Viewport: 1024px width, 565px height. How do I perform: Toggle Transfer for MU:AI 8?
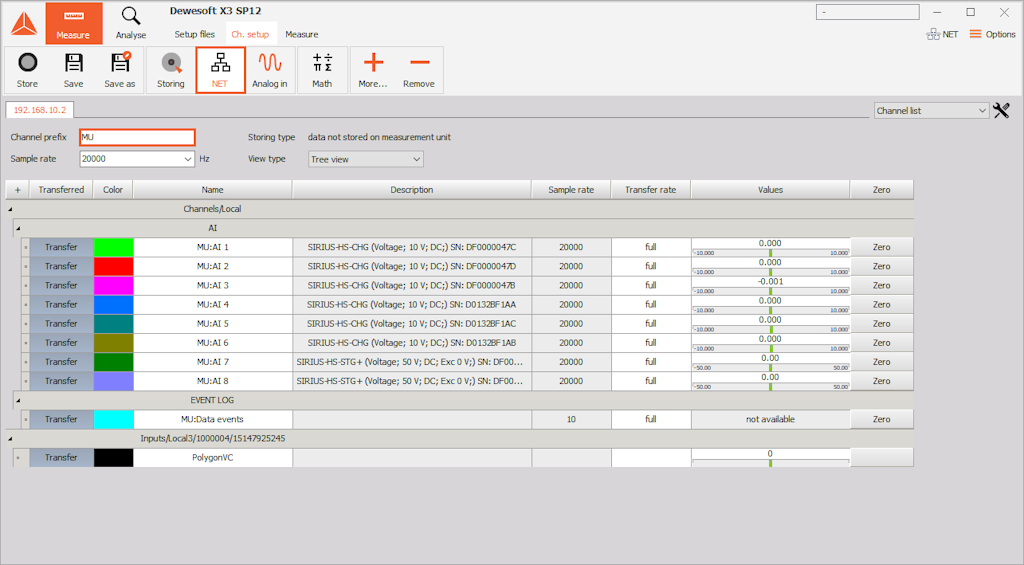[61, 381]
